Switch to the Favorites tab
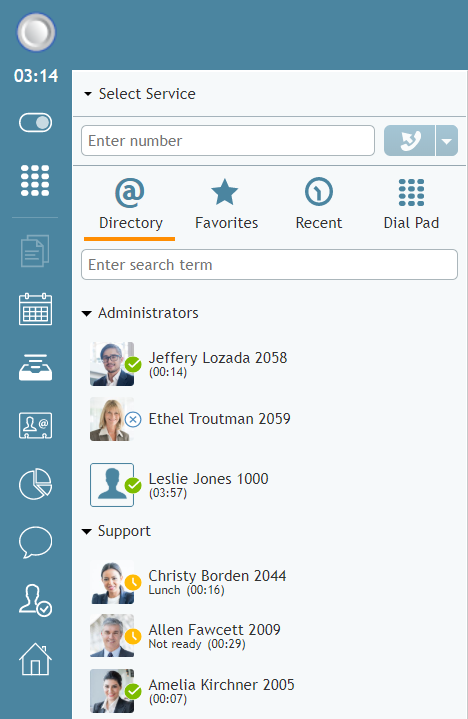This screenshot has width=468, height=719. pyautogui.click(x=226, y=205)
